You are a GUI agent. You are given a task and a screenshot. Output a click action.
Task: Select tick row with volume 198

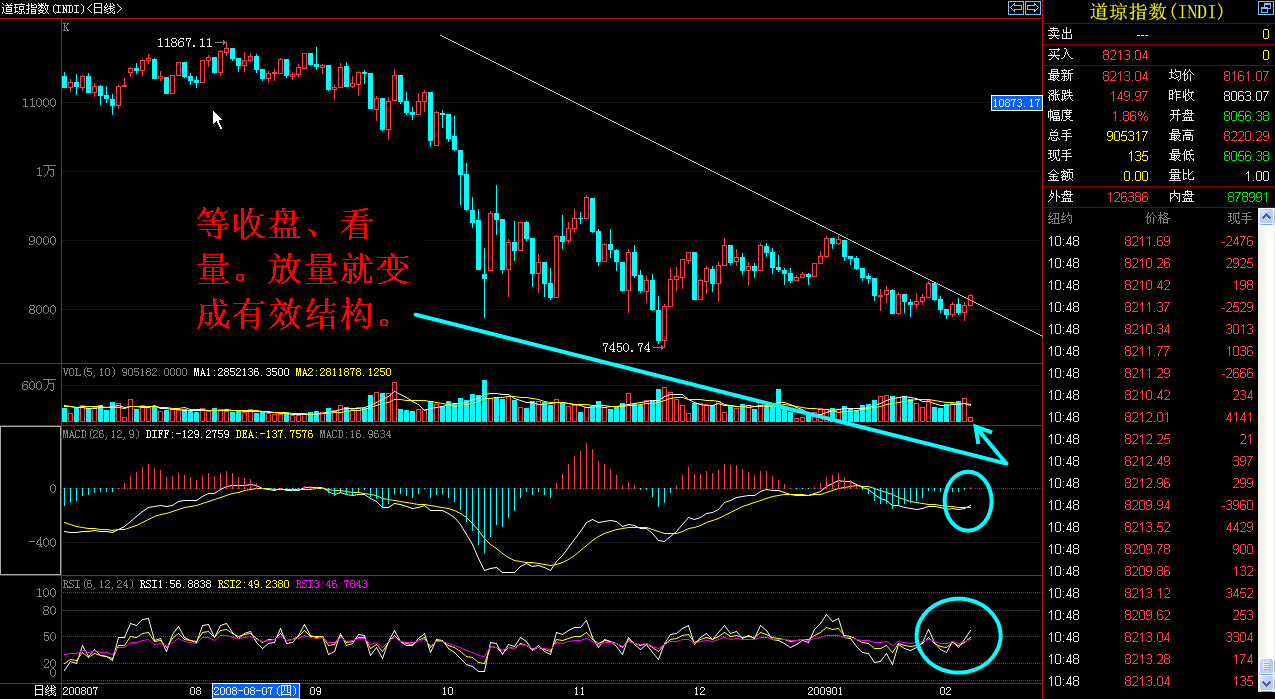coord(1151,285)
